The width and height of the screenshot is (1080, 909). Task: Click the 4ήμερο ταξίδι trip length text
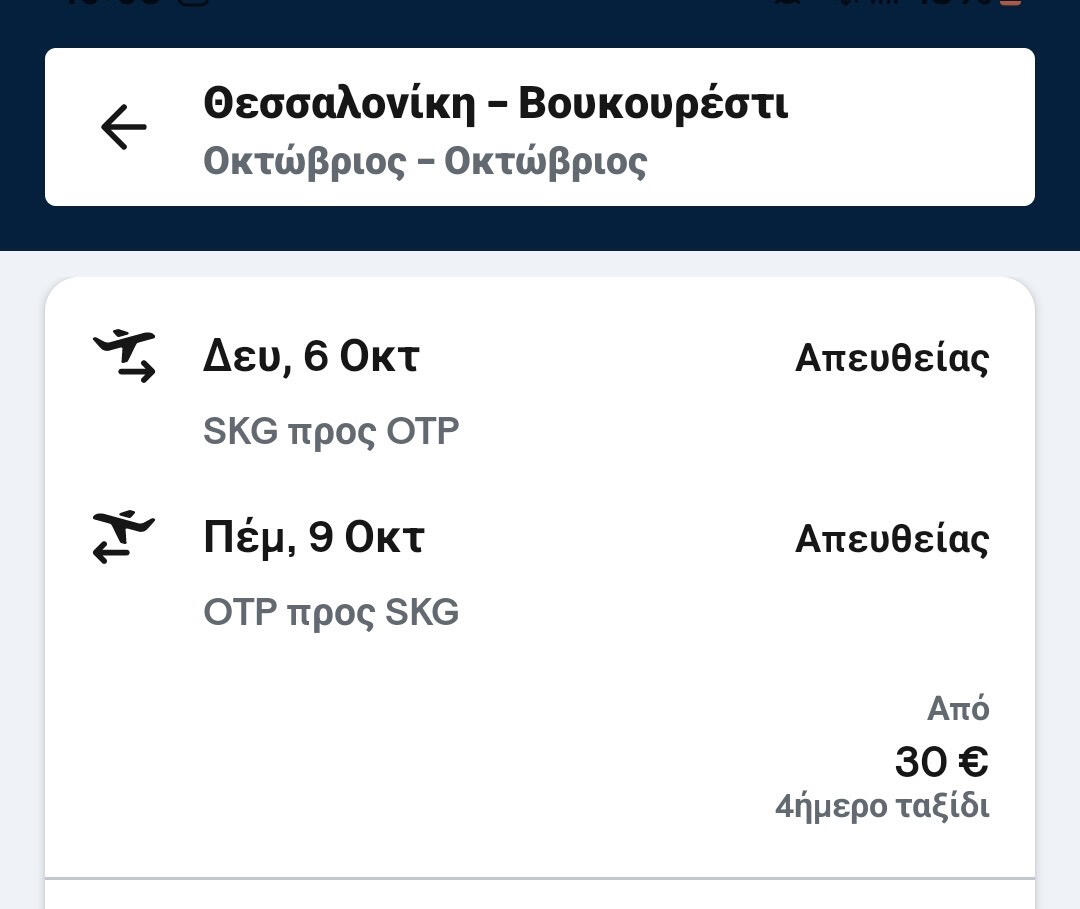click(882, 806)
